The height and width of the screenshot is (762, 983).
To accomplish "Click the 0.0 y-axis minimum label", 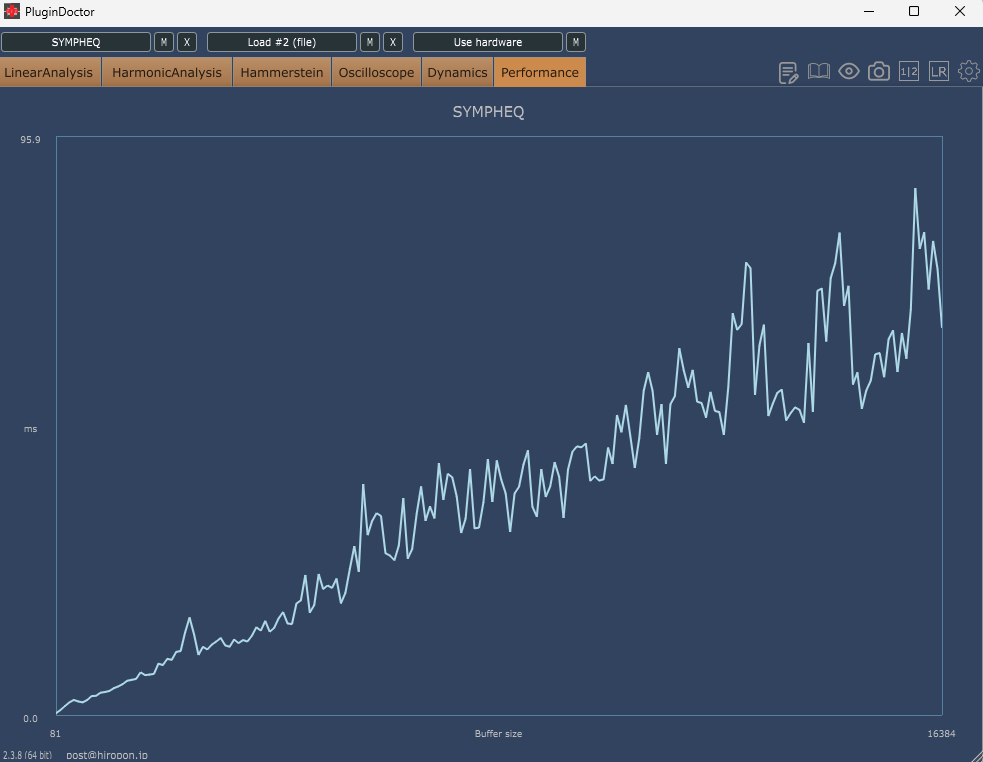I will point(30,719).
